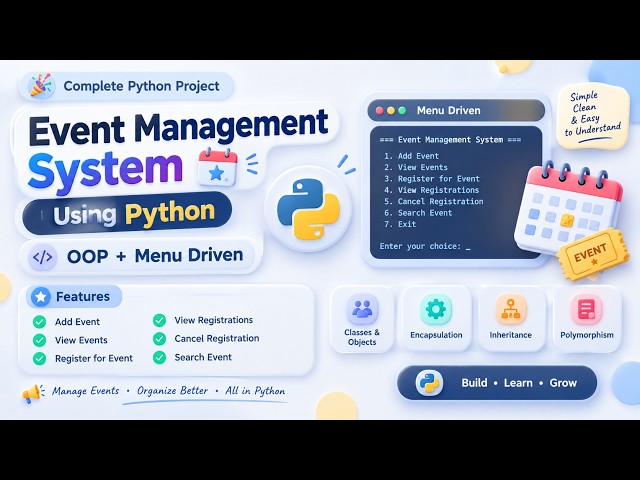
Task: Click the green check beside View Registrations
Action: coord(159,320)
